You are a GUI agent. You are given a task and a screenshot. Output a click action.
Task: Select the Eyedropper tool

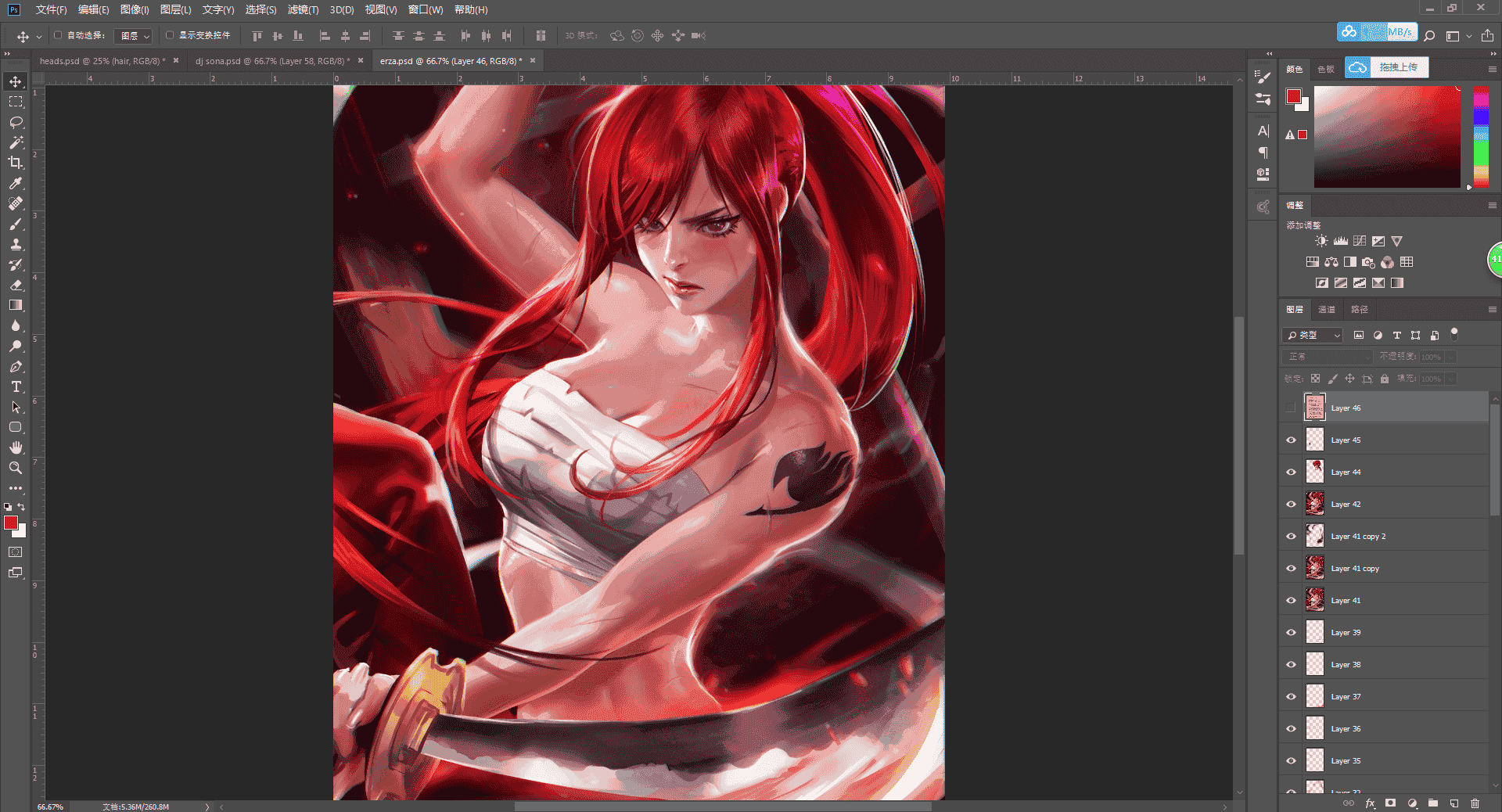click(16, 183)
